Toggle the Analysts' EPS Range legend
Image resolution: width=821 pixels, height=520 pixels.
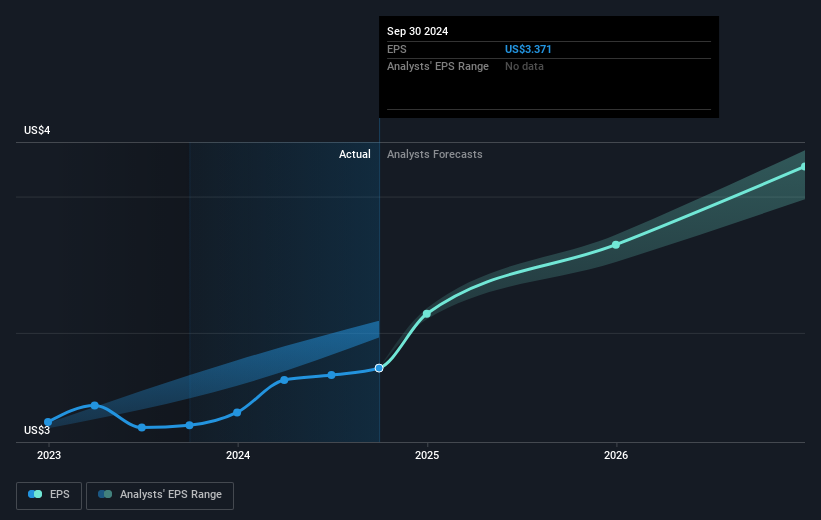click(x=160, y=495)
